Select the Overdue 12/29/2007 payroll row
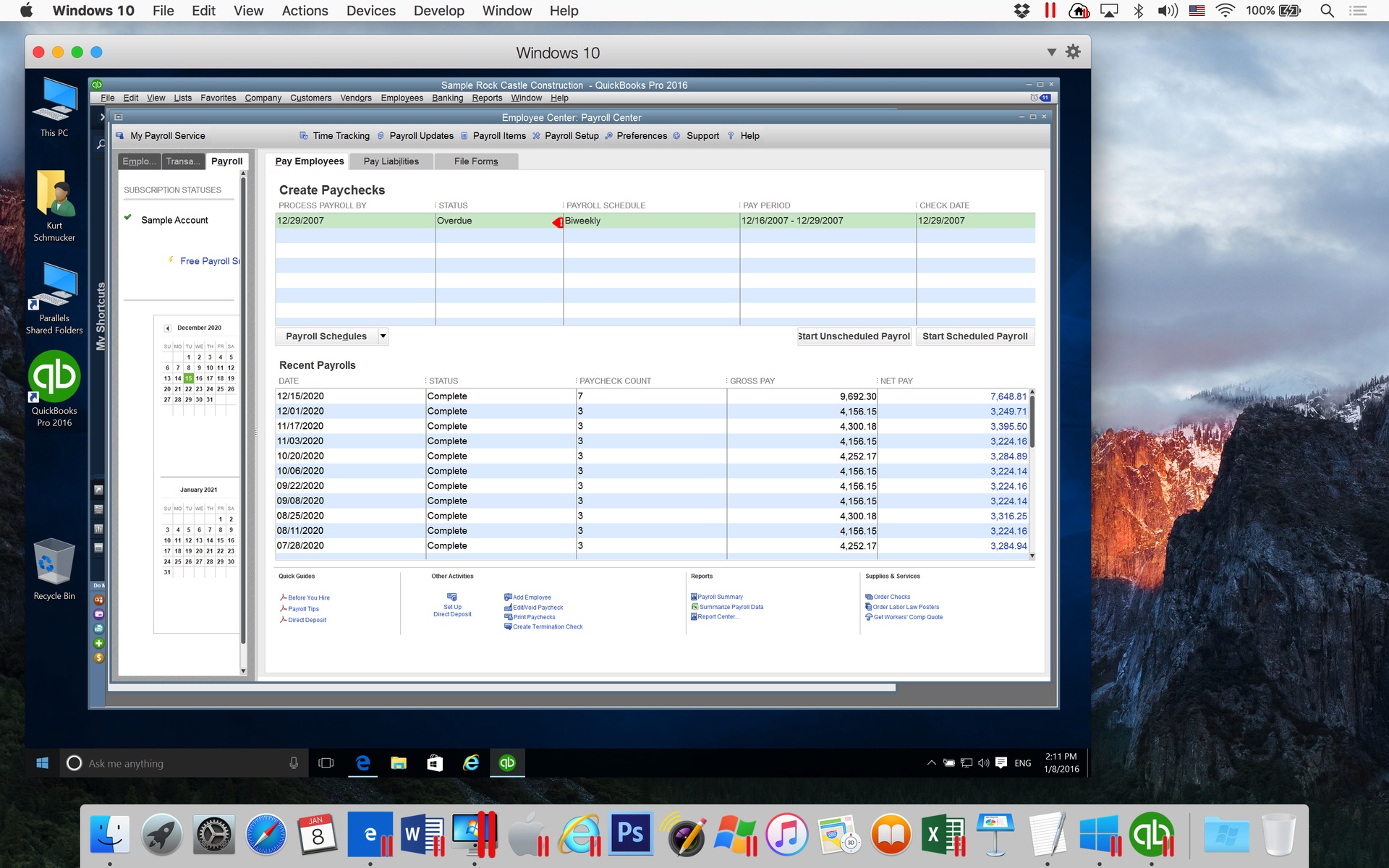The height and width of the screenshot is (868, 1389). (655, 221)
